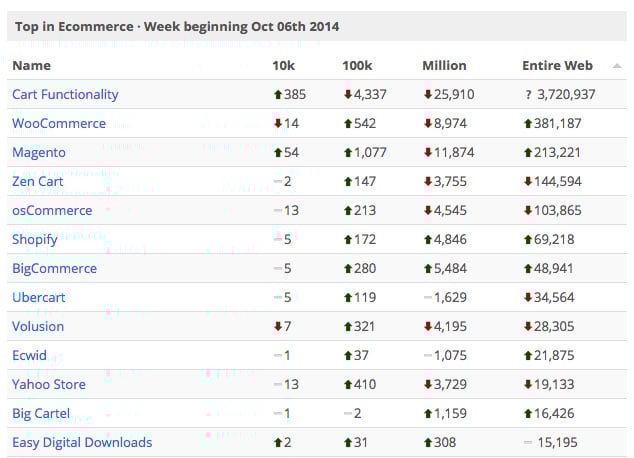Click the up arrow beside 381,187
Screen dimensions: 634x458
[x=528, y=124]
